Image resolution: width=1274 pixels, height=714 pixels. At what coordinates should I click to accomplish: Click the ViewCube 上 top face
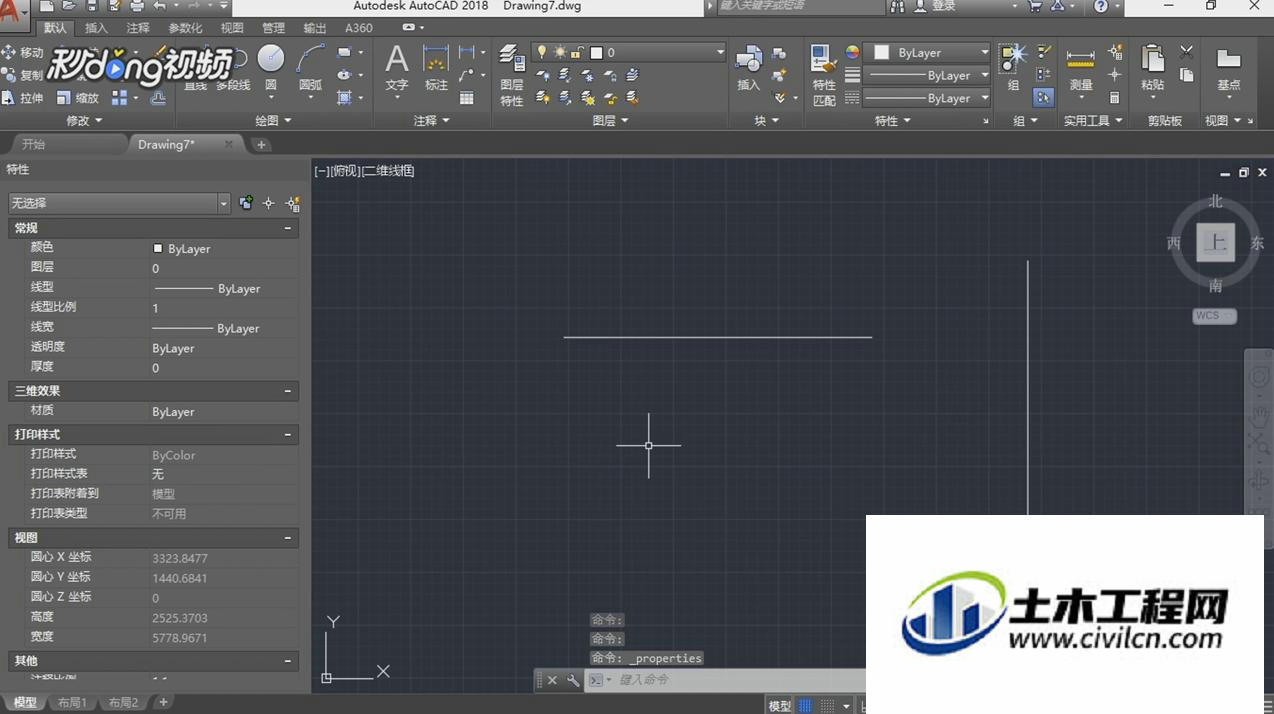pyautogui.click(x=1216, y=243)
